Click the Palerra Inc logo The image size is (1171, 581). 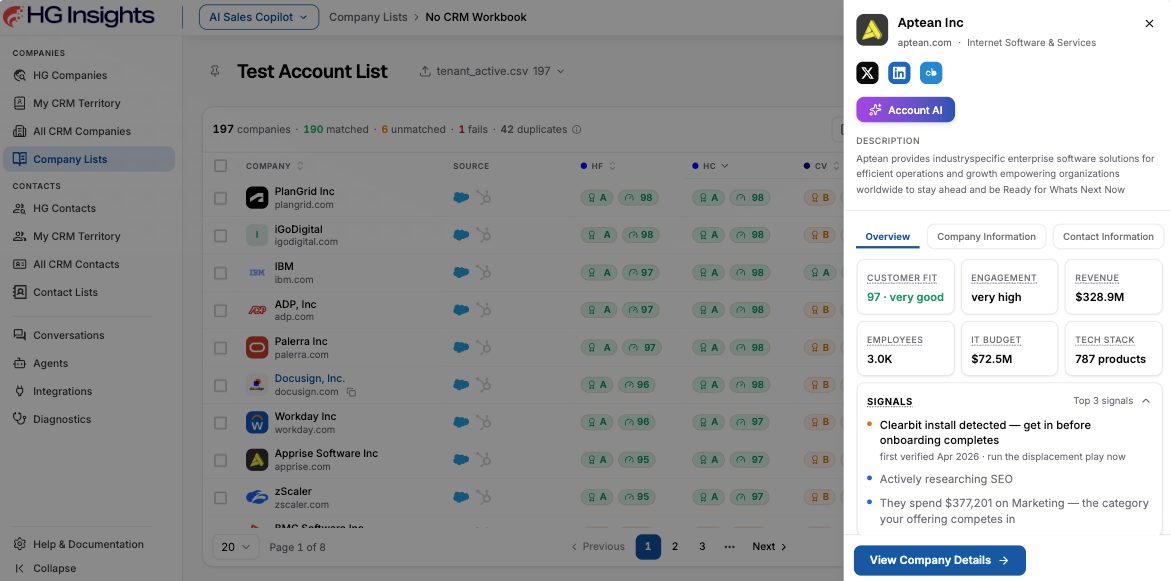coord(257,347)
